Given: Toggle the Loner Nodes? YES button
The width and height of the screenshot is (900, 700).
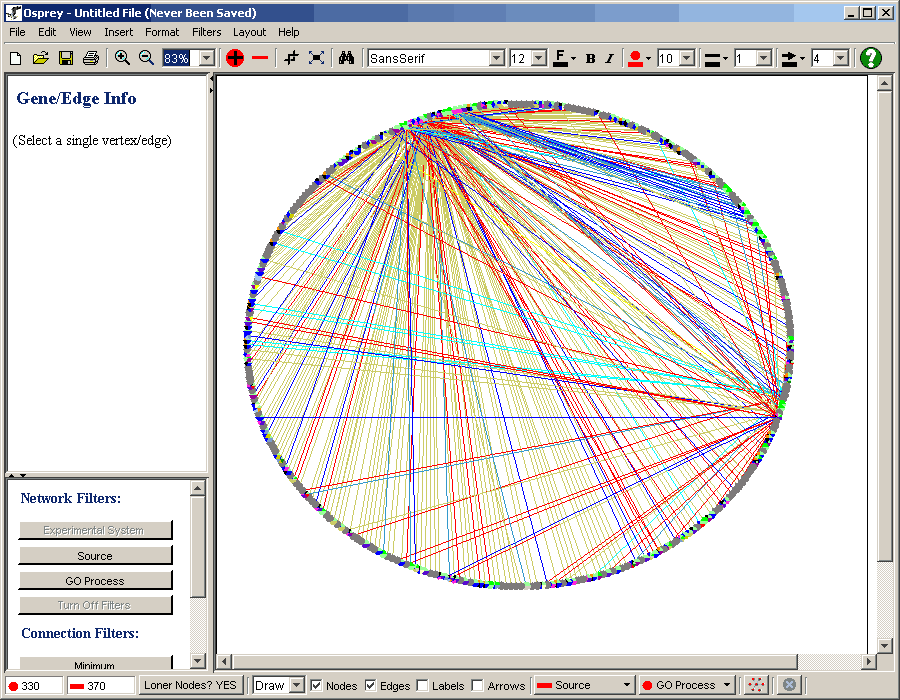Looking at the screenshot, I should [190, 685].
